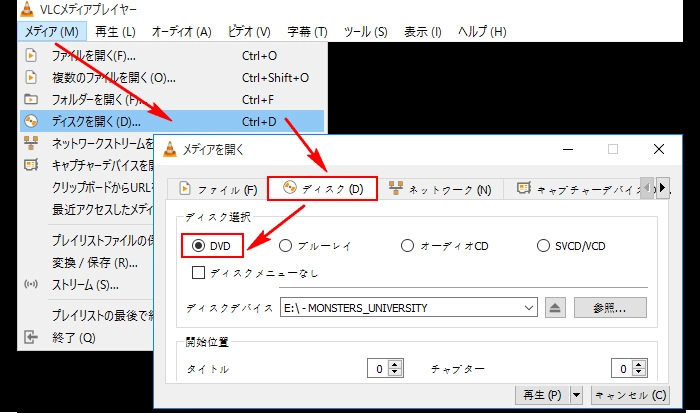The height and width of the screenshot is (413, 700).
Task: Open the メディア (M) menu
Action: pyautogui.click(x=51, y=32)
